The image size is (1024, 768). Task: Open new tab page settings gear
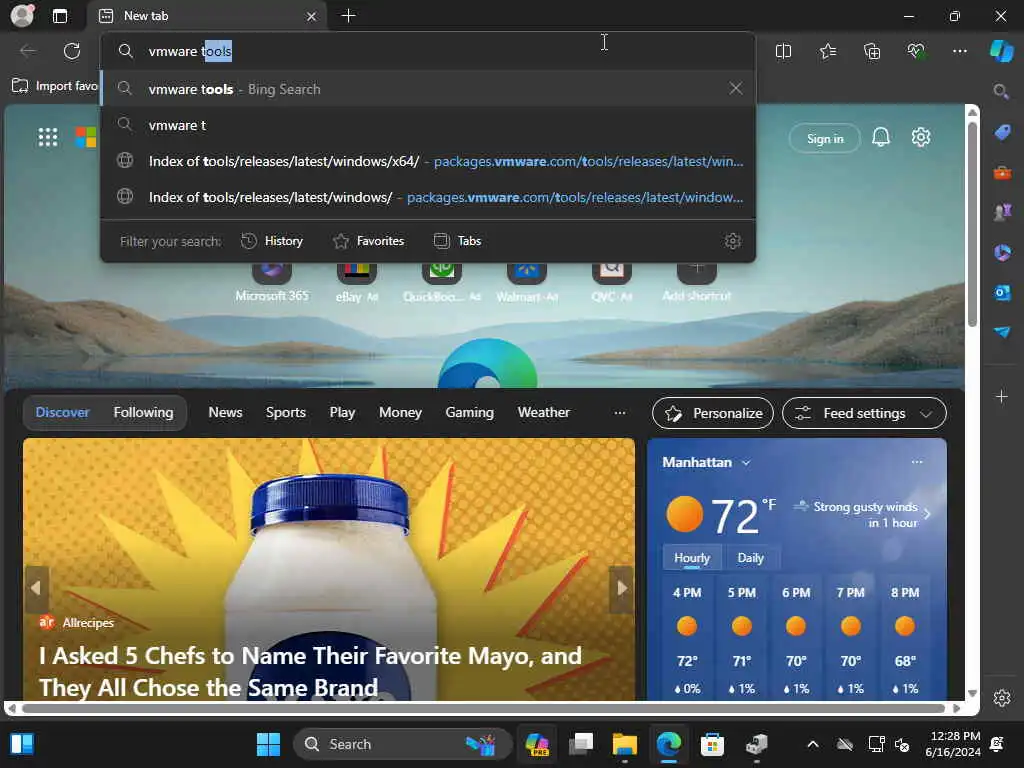(x=921, y=137)
